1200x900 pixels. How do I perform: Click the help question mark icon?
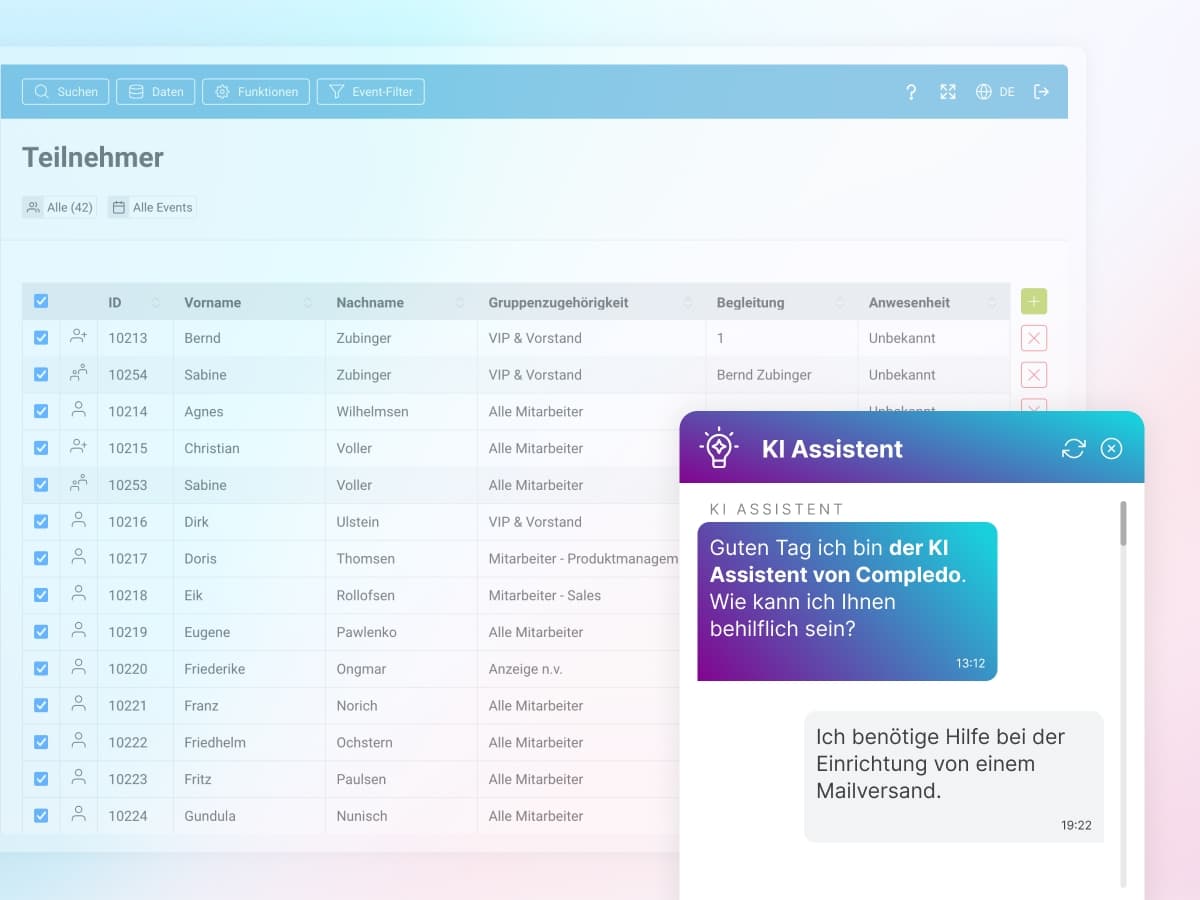pyautogui.click(x=911, y=92)
